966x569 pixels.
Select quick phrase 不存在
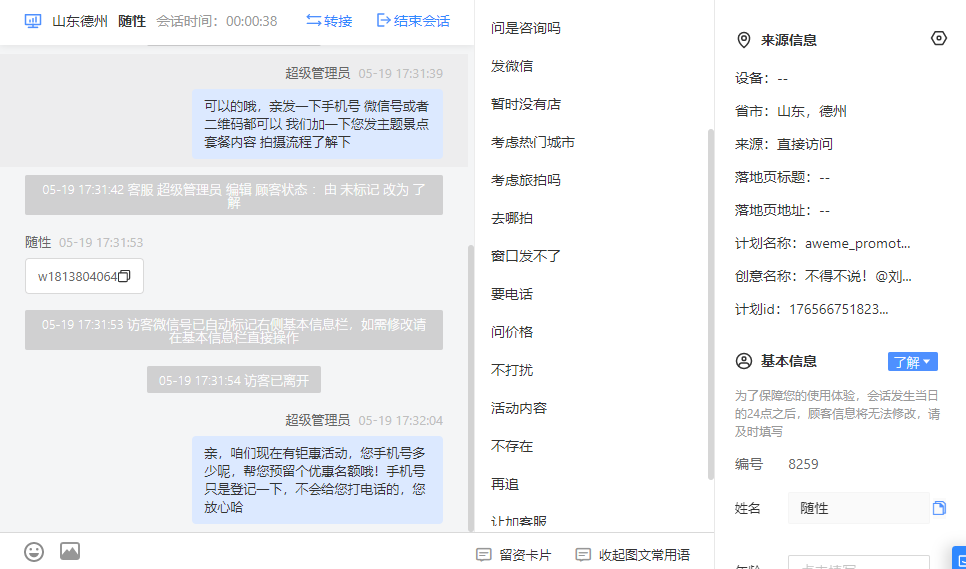511,446
